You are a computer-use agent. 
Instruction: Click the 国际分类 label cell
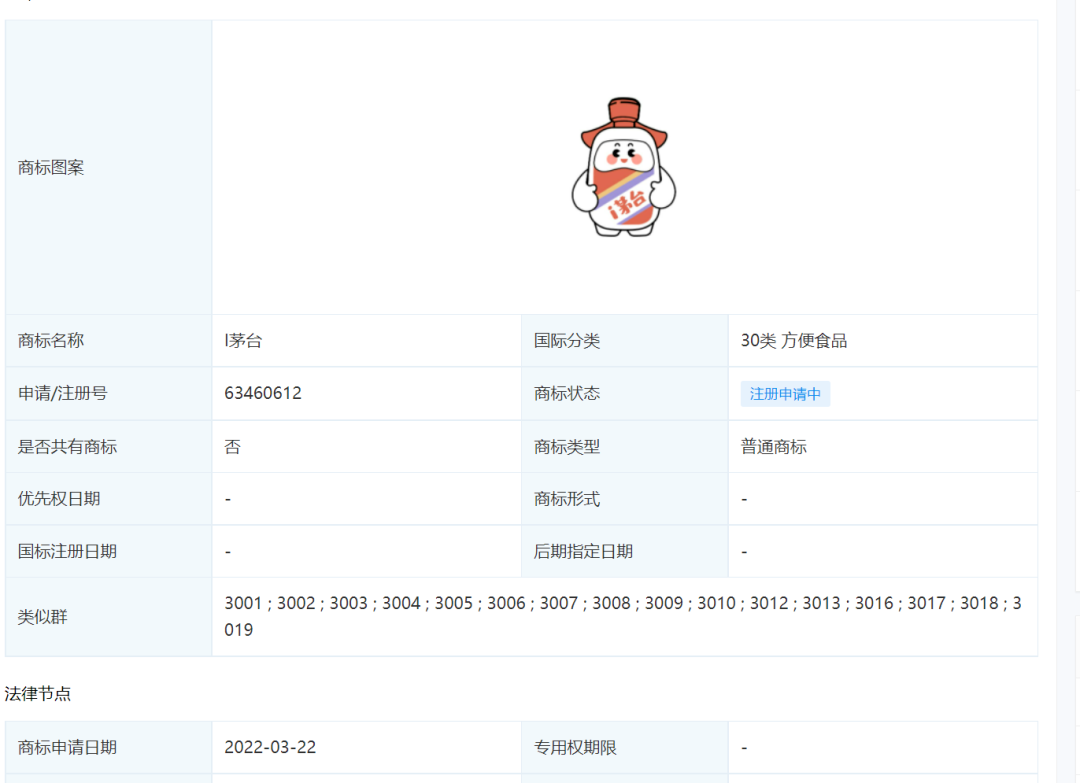click(625, 340)
